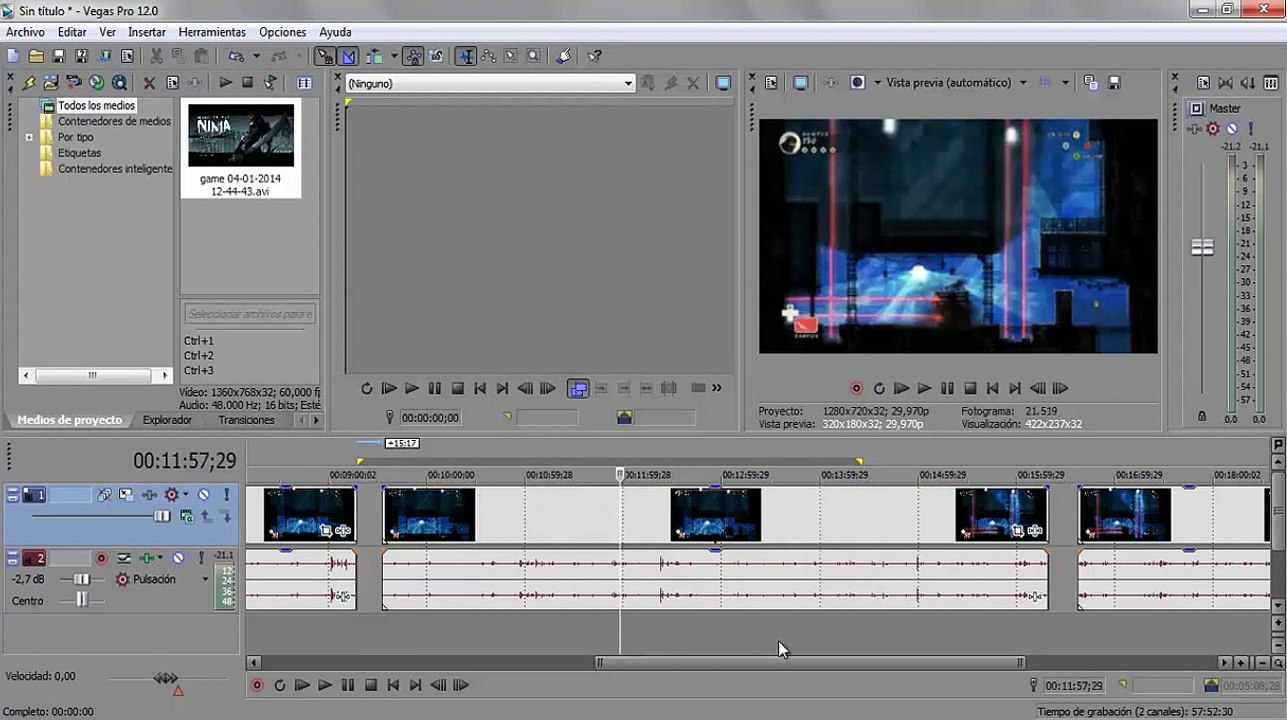Copy preview snapshot to clipboard
The height and width of the screenshot is (720, 1287).
(1091, 83)
